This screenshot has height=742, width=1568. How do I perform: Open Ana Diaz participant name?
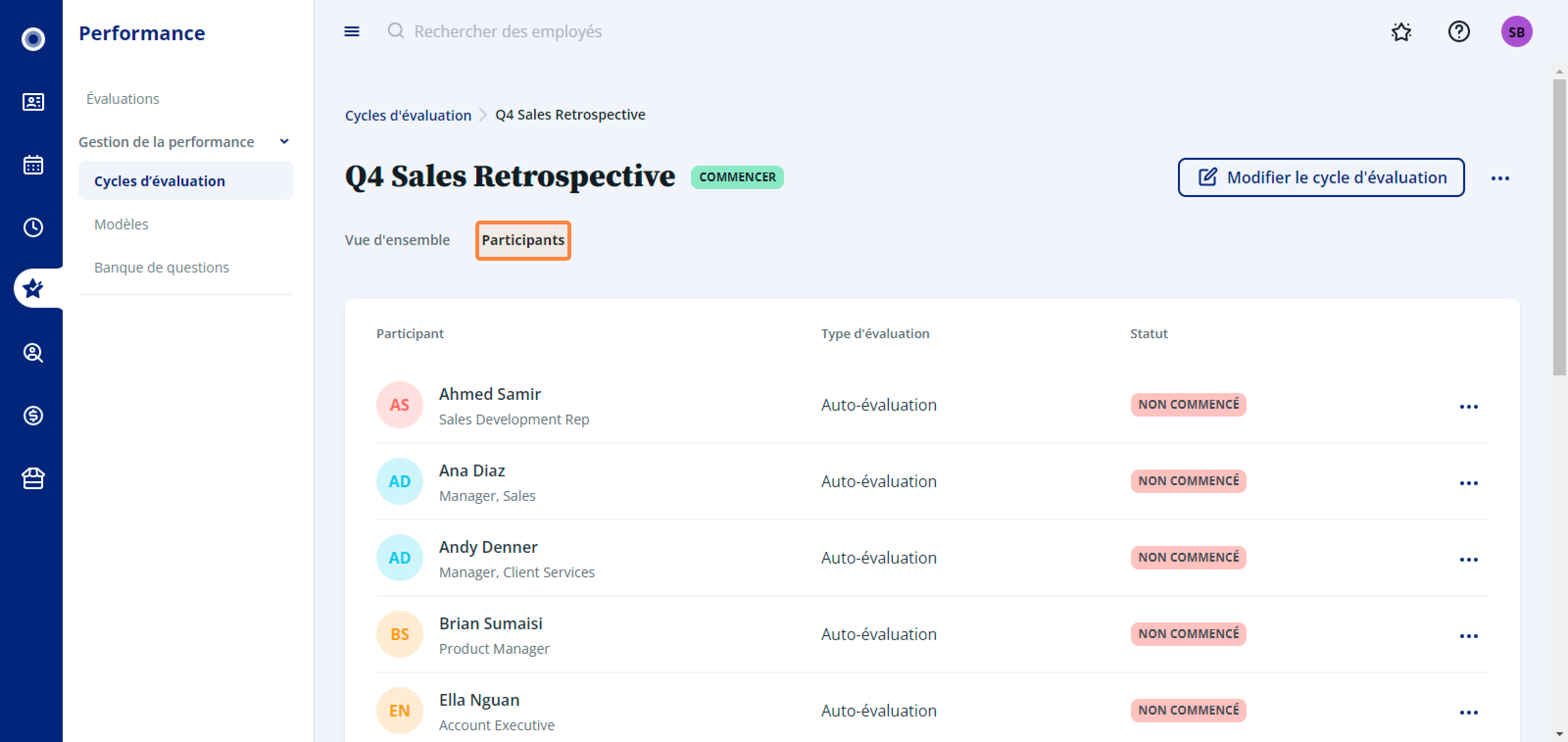(472, 470)
